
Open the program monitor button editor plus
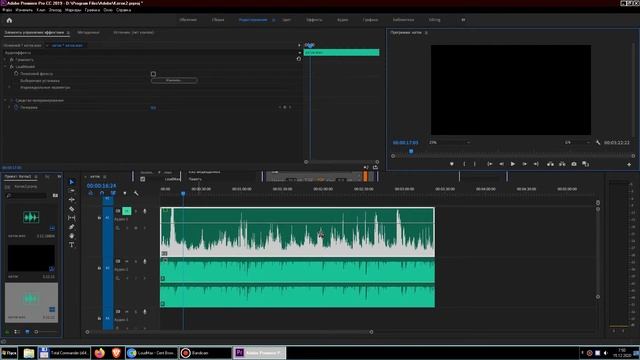(x=629, y=164)
